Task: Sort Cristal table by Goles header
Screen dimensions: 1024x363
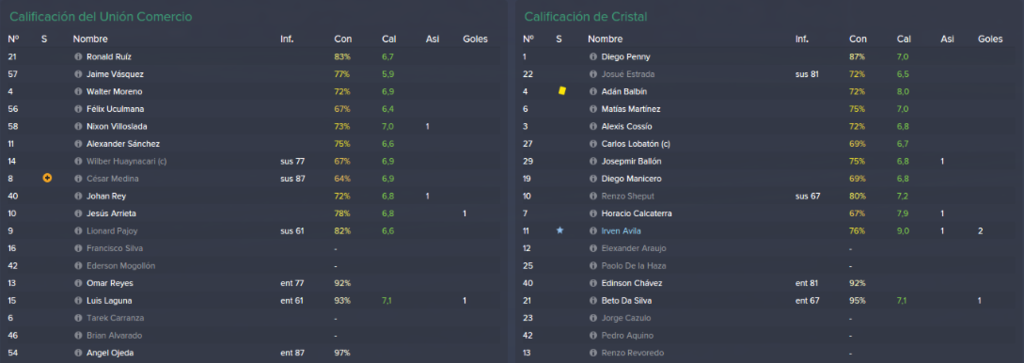Action: pyautogui.click(x=990, y=39)
